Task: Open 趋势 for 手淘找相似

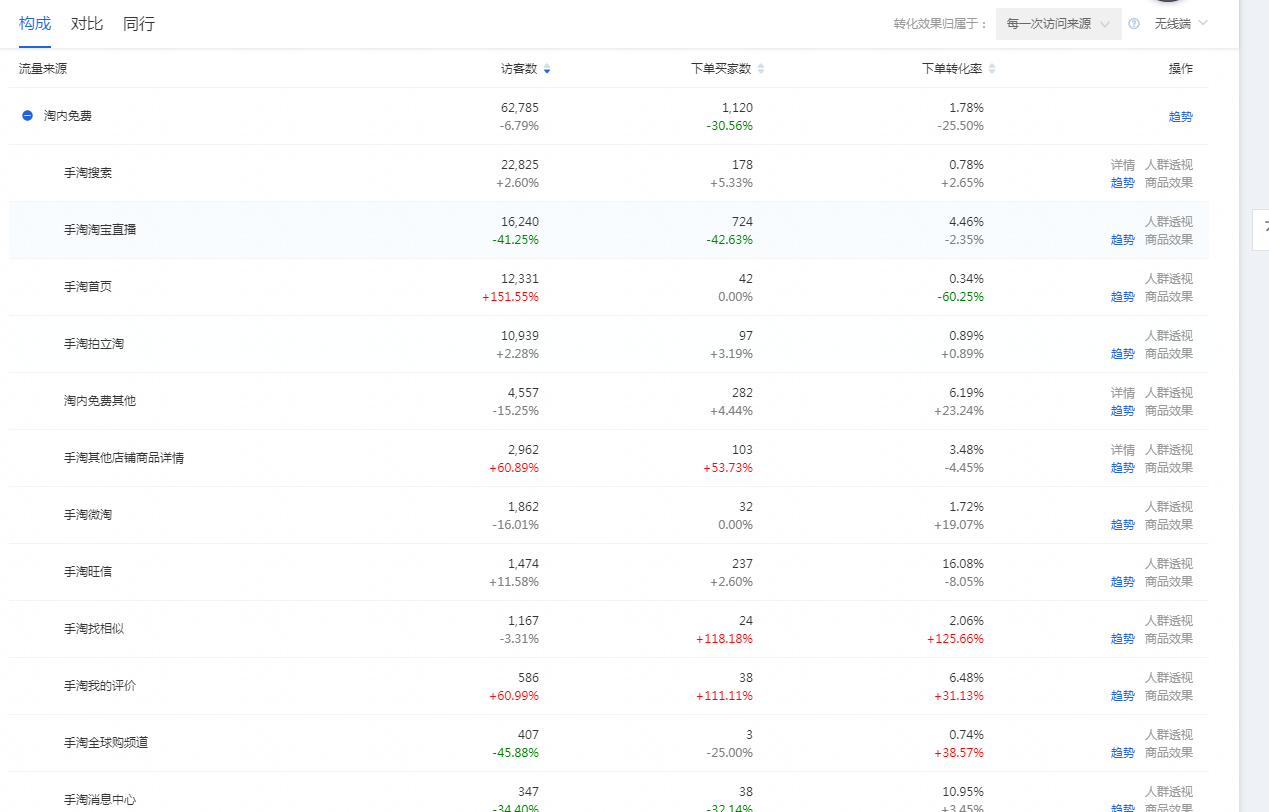Action: point(1123,638)
